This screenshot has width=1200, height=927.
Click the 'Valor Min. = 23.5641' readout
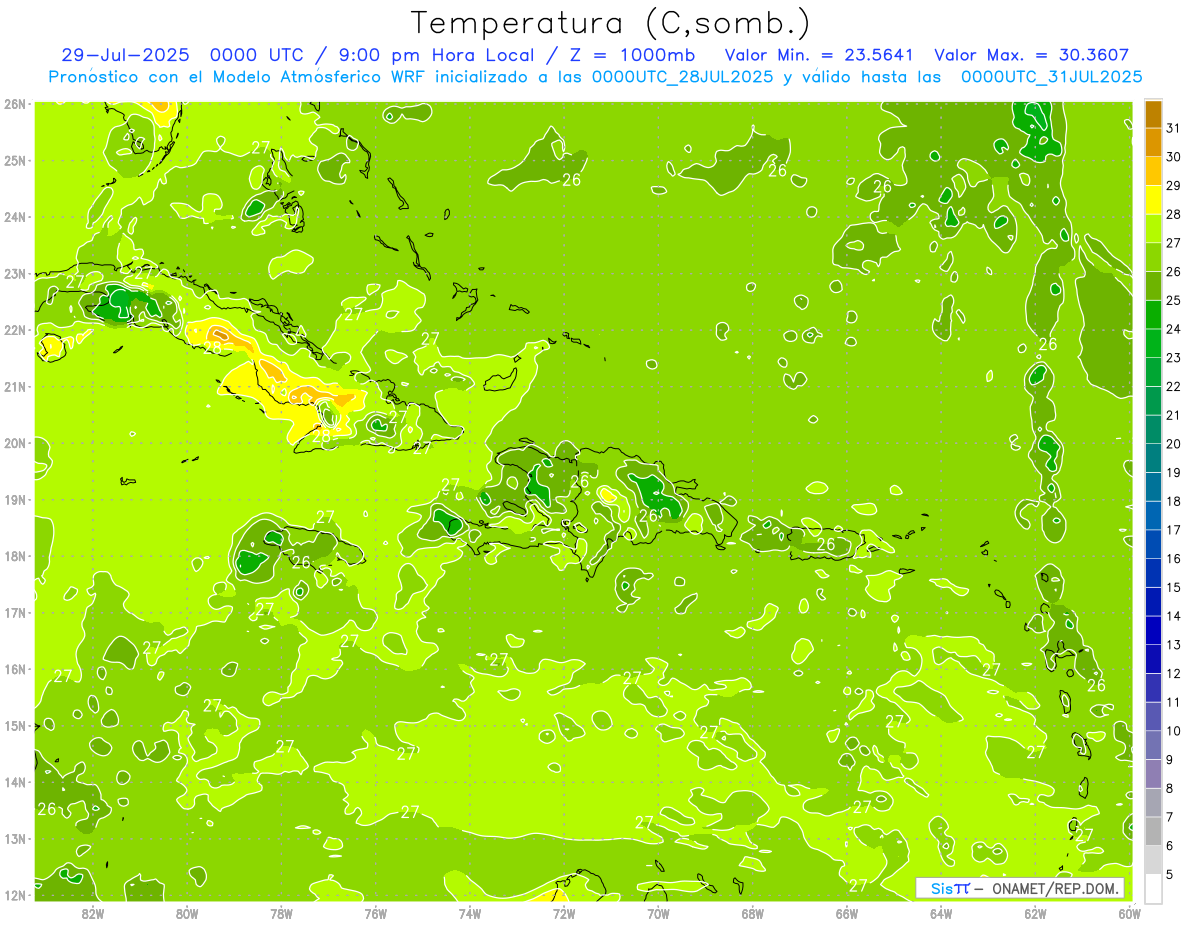(819, 55)
